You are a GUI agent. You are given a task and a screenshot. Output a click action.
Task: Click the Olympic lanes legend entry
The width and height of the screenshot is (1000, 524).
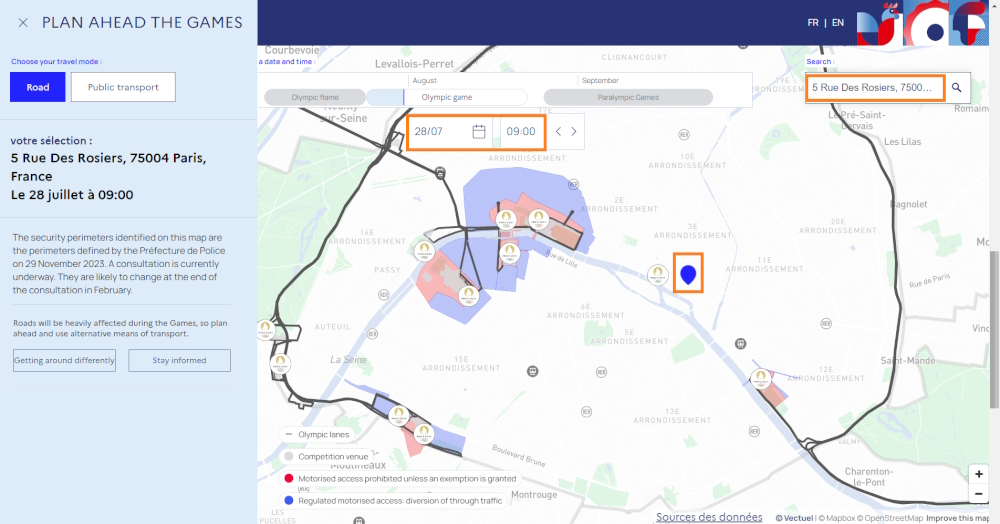pos(317,434)
